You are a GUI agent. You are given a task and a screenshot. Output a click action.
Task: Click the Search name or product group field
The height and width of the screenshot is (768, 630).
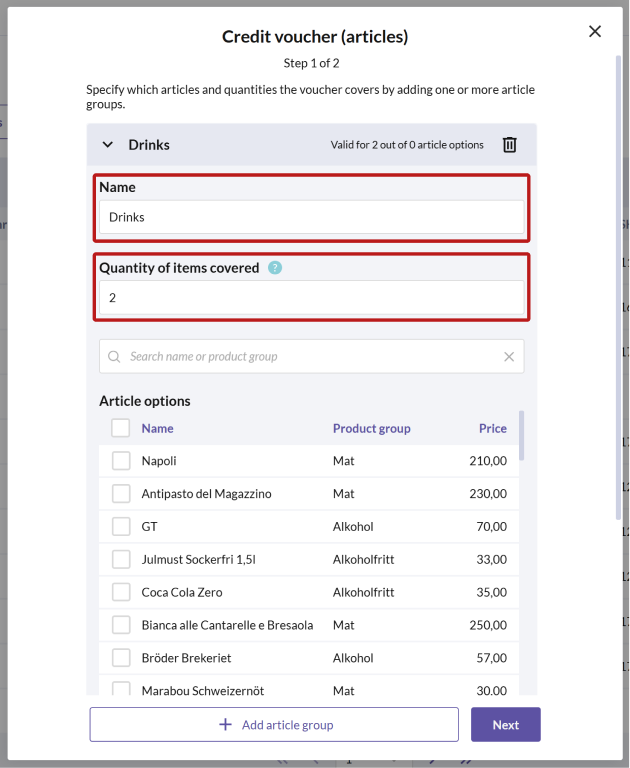tap(312, 357)
